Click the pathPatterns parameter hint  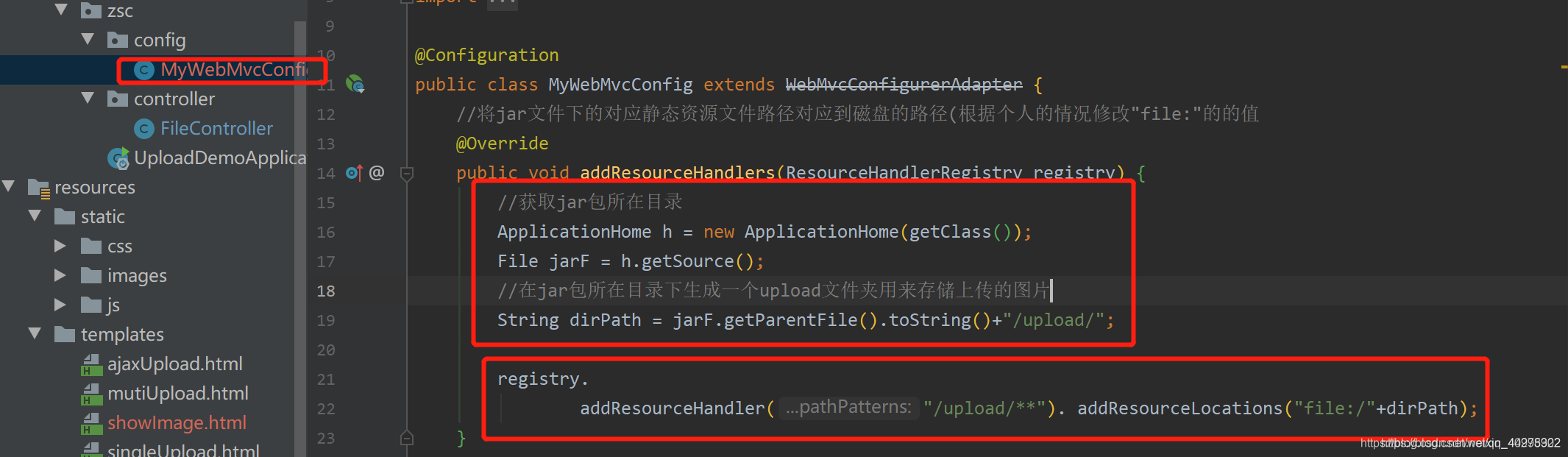[848, 408]
